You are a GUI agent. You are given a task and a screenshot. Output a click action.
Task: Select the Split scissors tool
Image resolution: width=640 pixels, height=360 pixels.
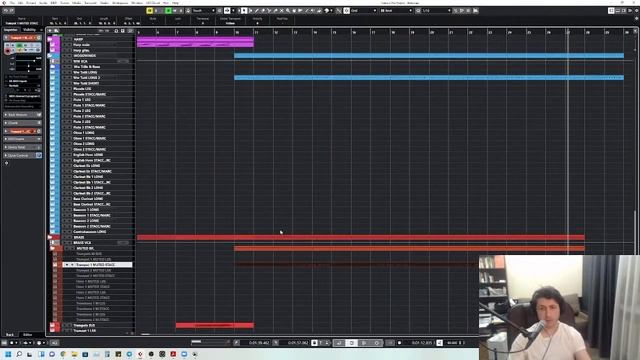269,11
